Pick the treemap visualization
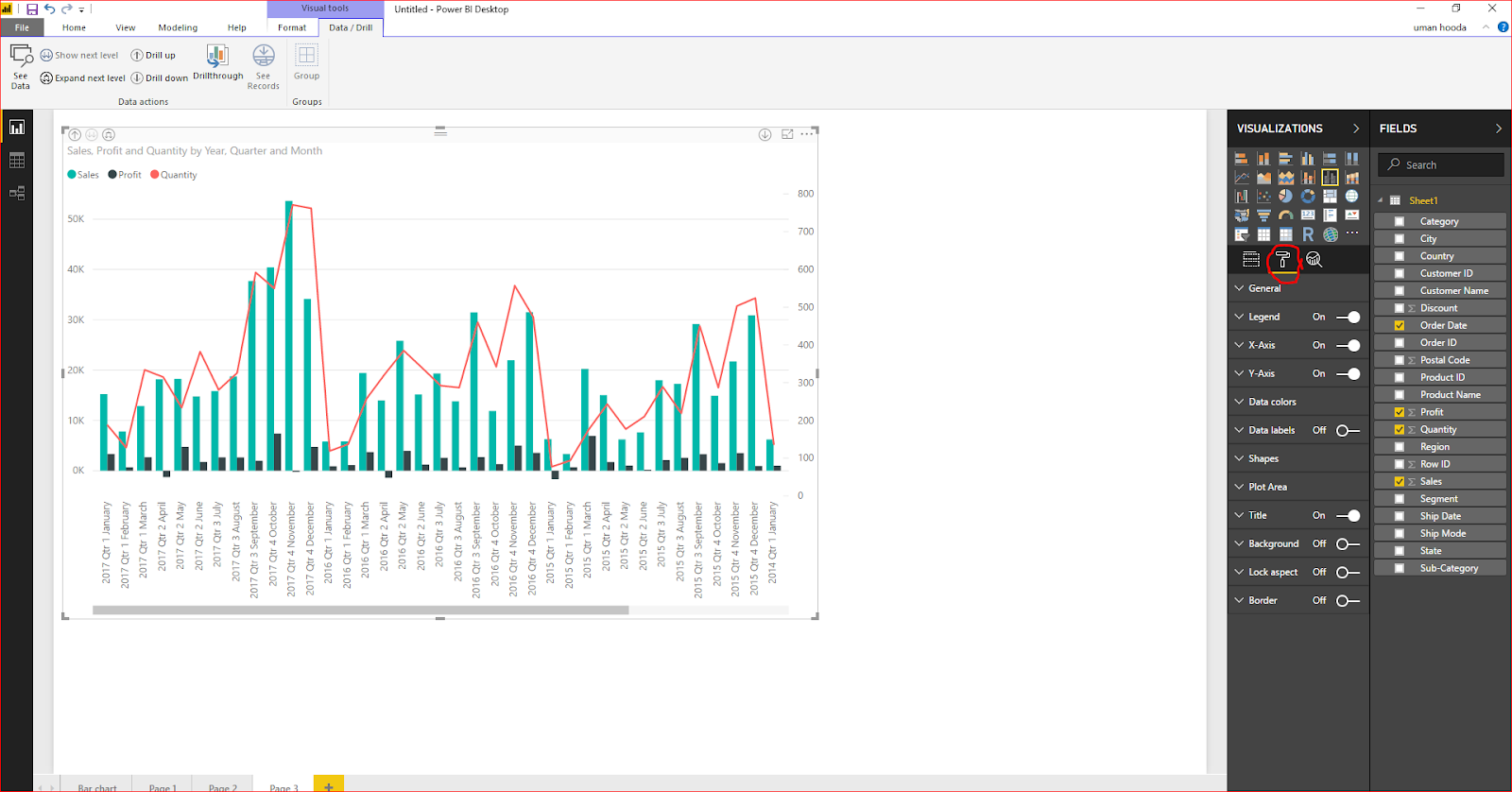 (x=1330, y=196)
